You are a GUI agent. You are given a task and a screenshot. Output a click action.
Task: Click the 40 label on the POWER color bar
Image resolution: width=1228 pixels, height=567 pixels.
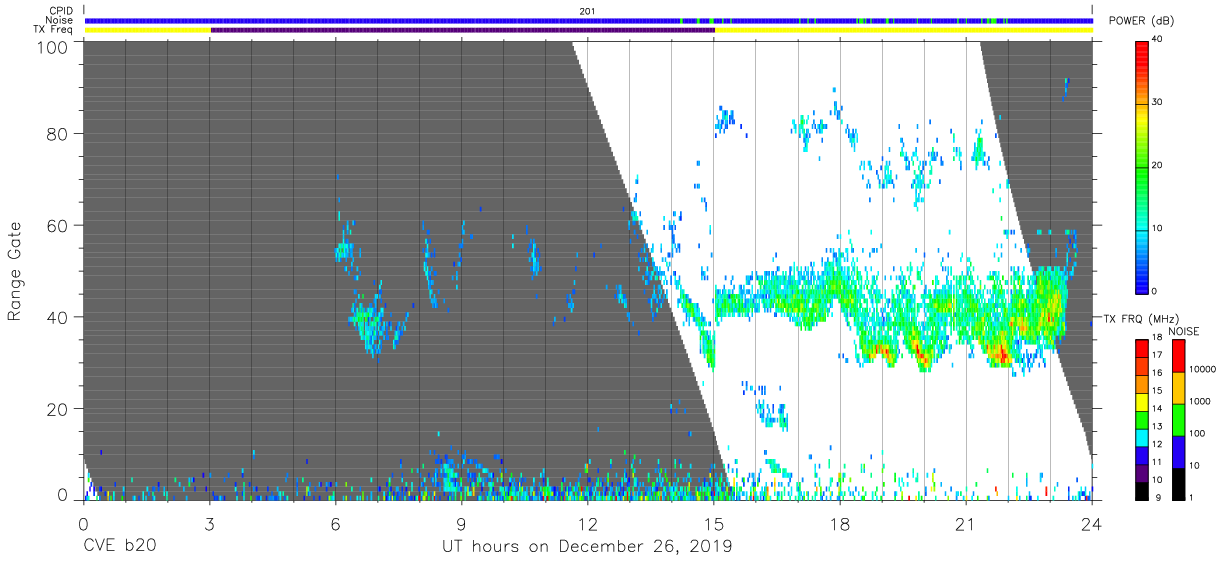tap(1159, 40)
